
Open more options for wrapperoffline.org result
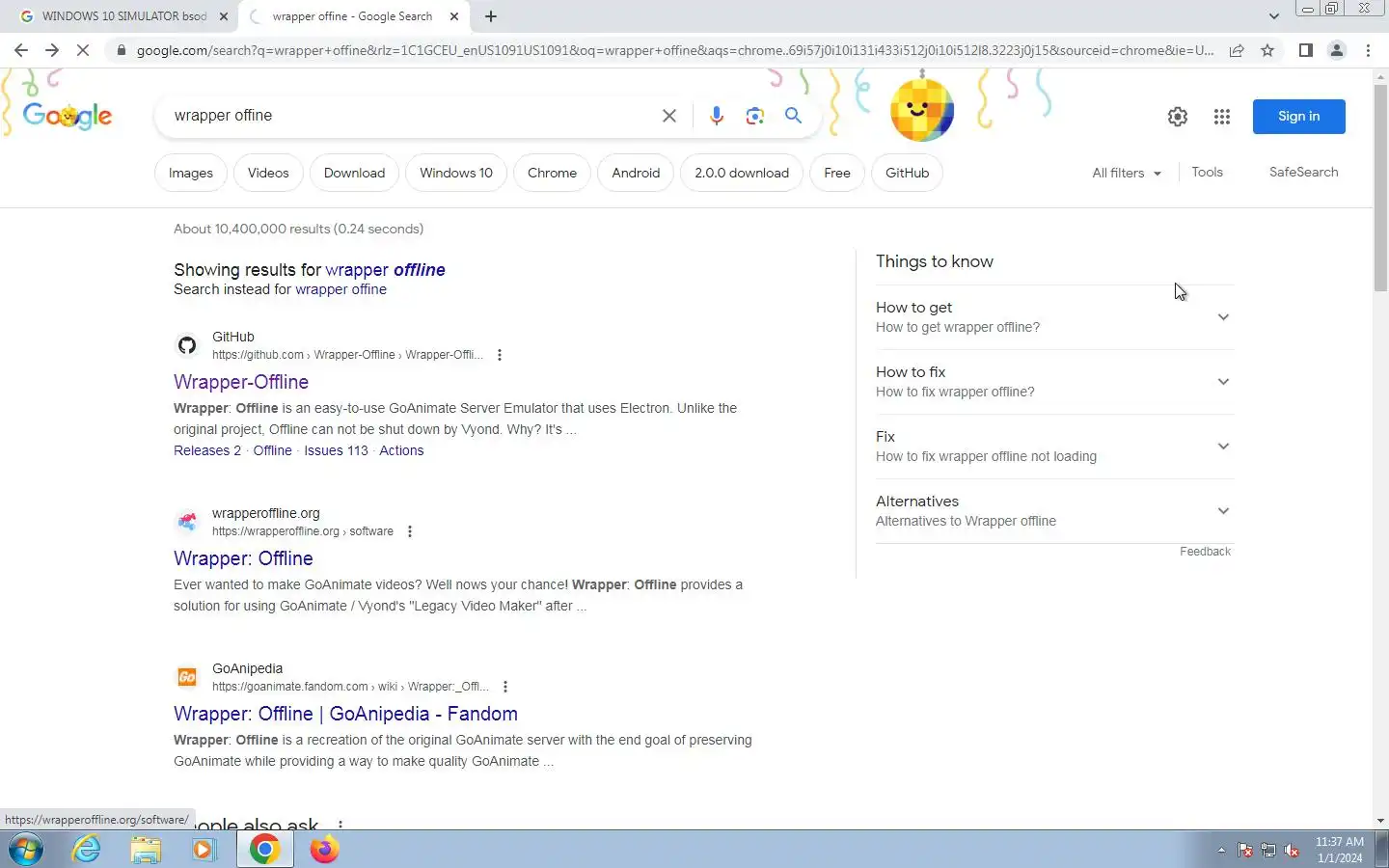(410, 531)
